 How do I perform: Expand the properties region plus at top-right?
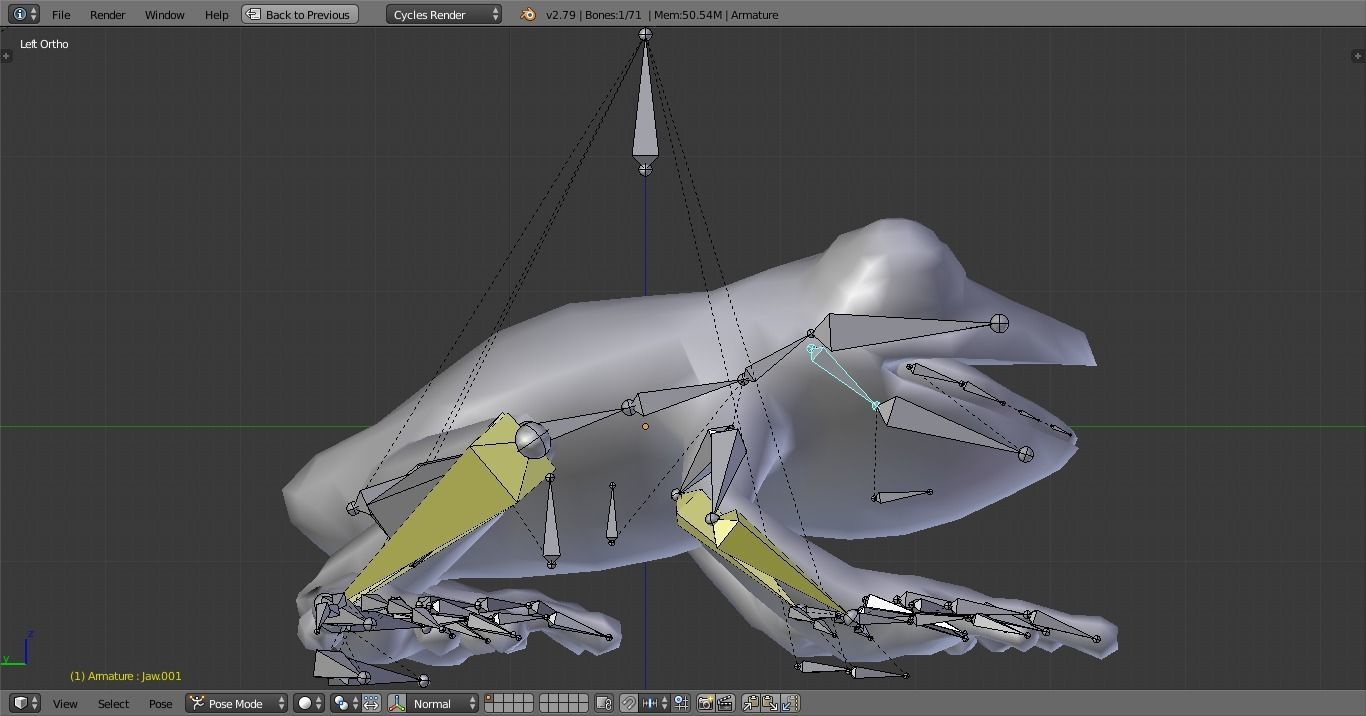click(x=1358, y=55)
